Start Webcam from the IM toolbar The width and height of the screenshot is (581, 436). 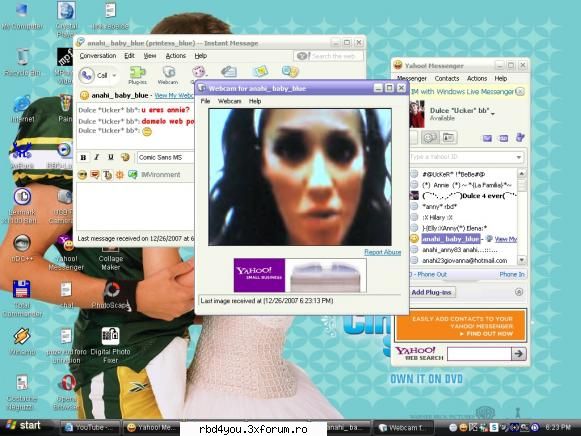[x=168, y=75]
